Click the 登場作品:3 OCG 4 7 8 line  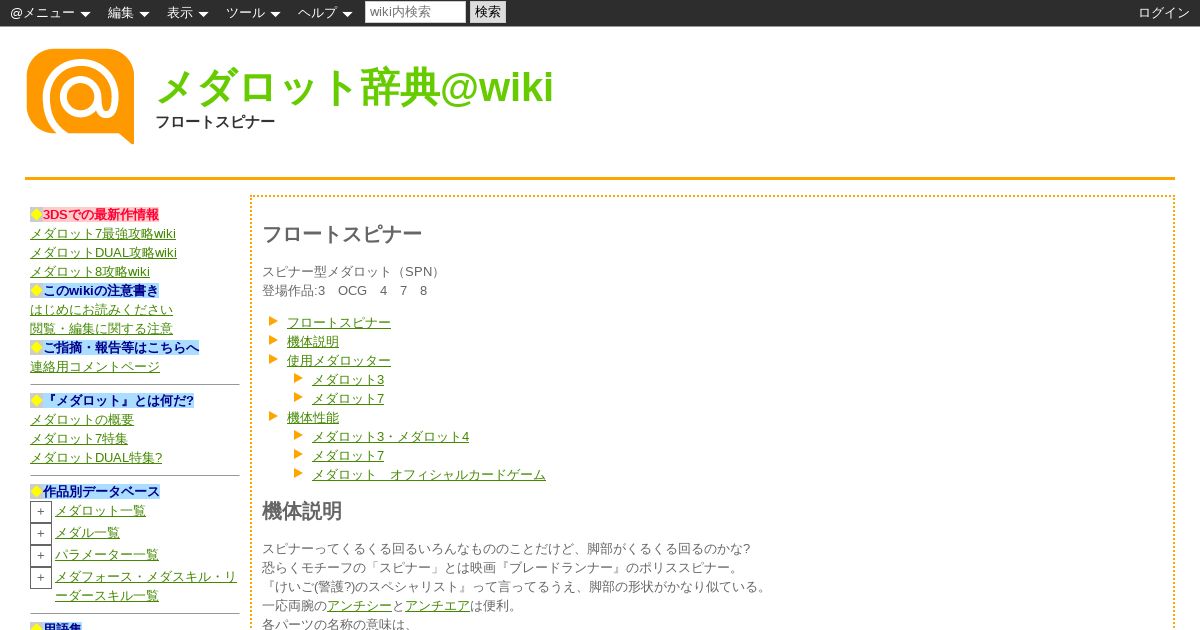(x=345, y=291)
